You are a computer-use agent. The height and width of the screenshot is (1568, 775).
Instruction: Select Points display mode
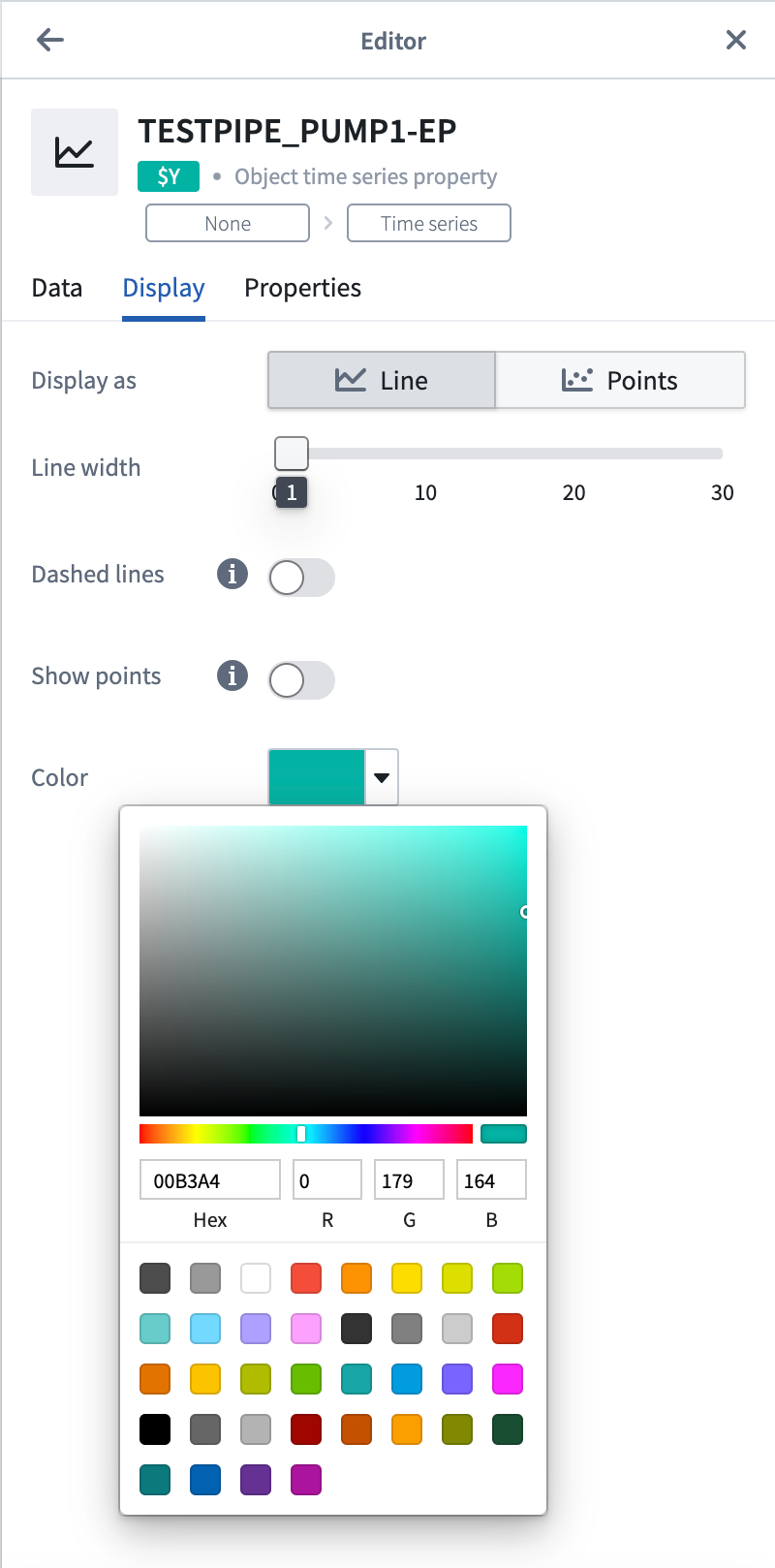tap(620, 380)
